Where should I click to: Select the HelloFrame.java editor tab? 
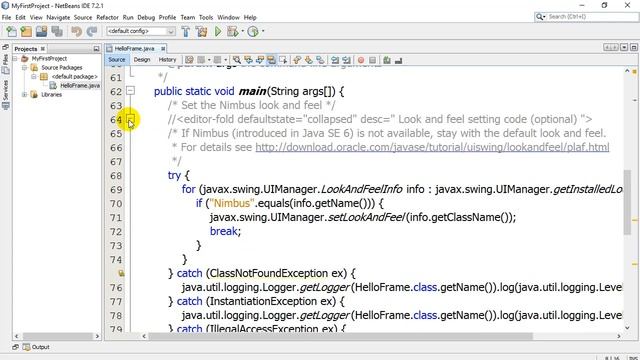click(134, 49)
